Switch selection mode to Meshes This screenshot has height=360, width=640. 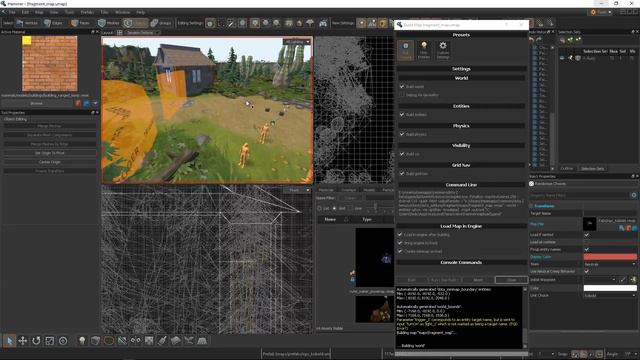tap(109, 23)
